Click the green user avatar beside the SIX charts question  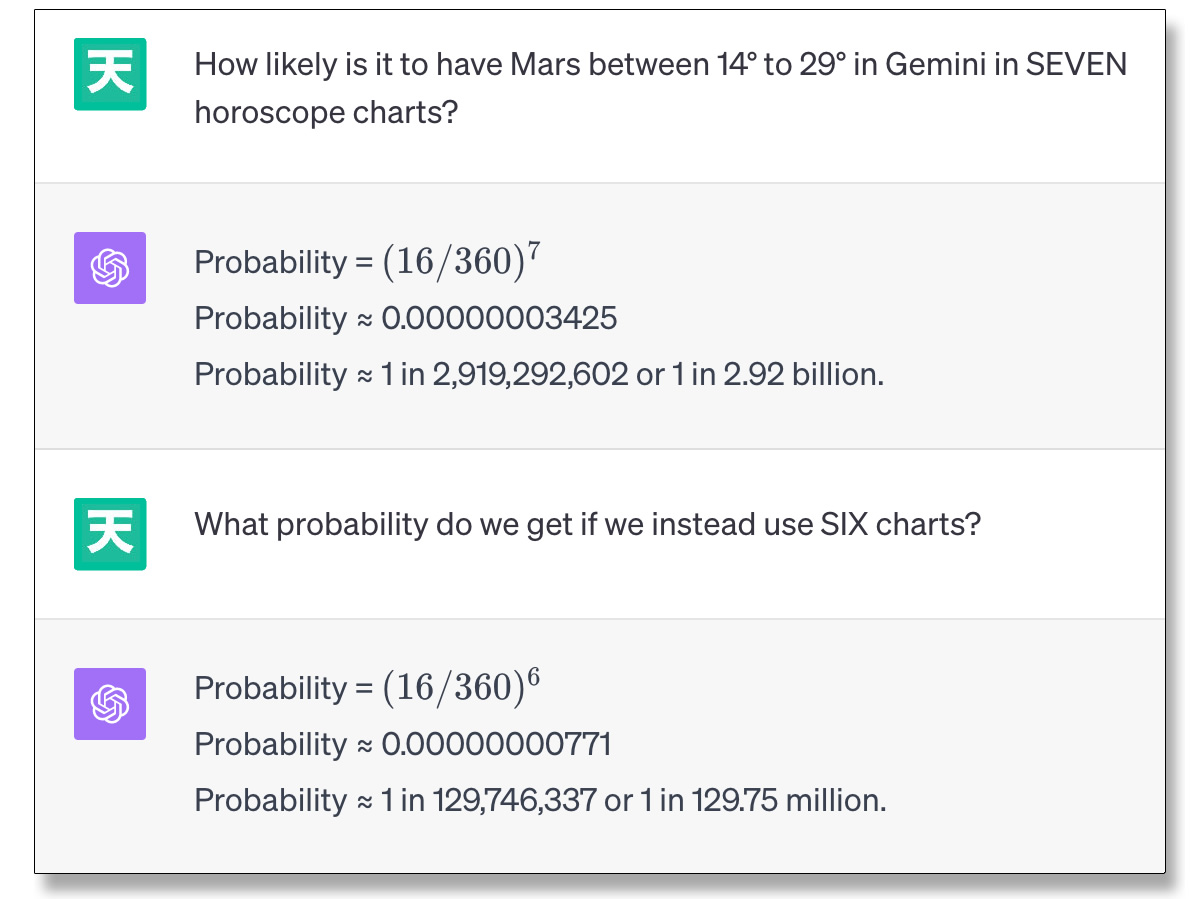[110, 534]
